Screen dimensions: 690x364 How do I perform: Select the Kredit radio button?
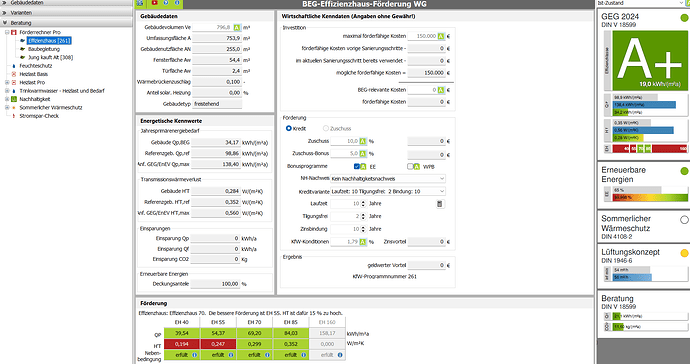click(289, 128)
